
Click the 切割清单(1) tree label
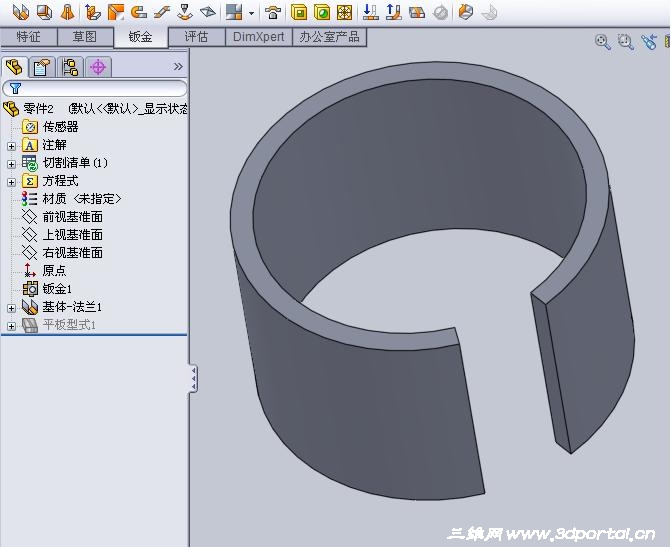75,163
